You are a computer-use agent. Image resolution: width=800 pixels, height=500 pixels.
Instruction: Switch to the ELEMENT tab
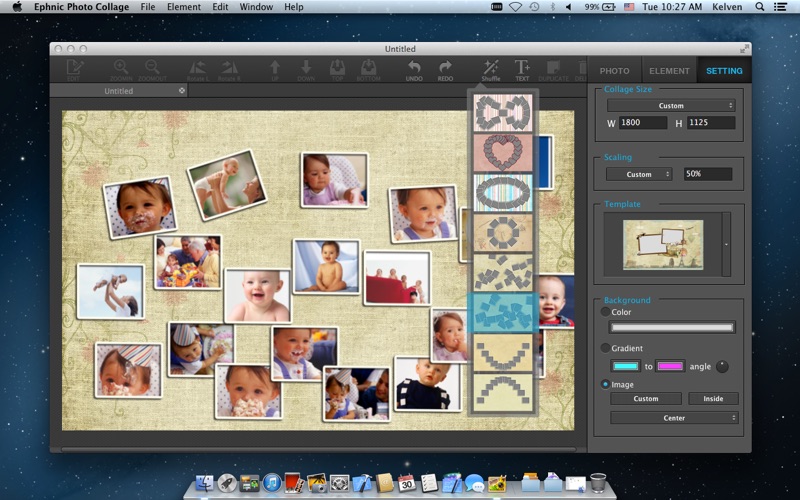click(669, 71)
